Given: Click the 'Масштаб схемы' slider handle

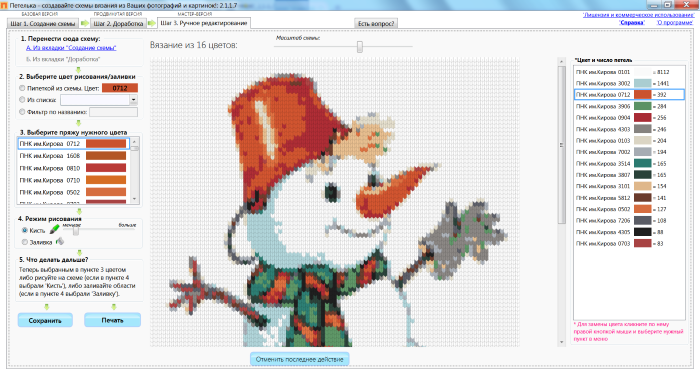Looking at the screenshot, I should pos(360,46).
